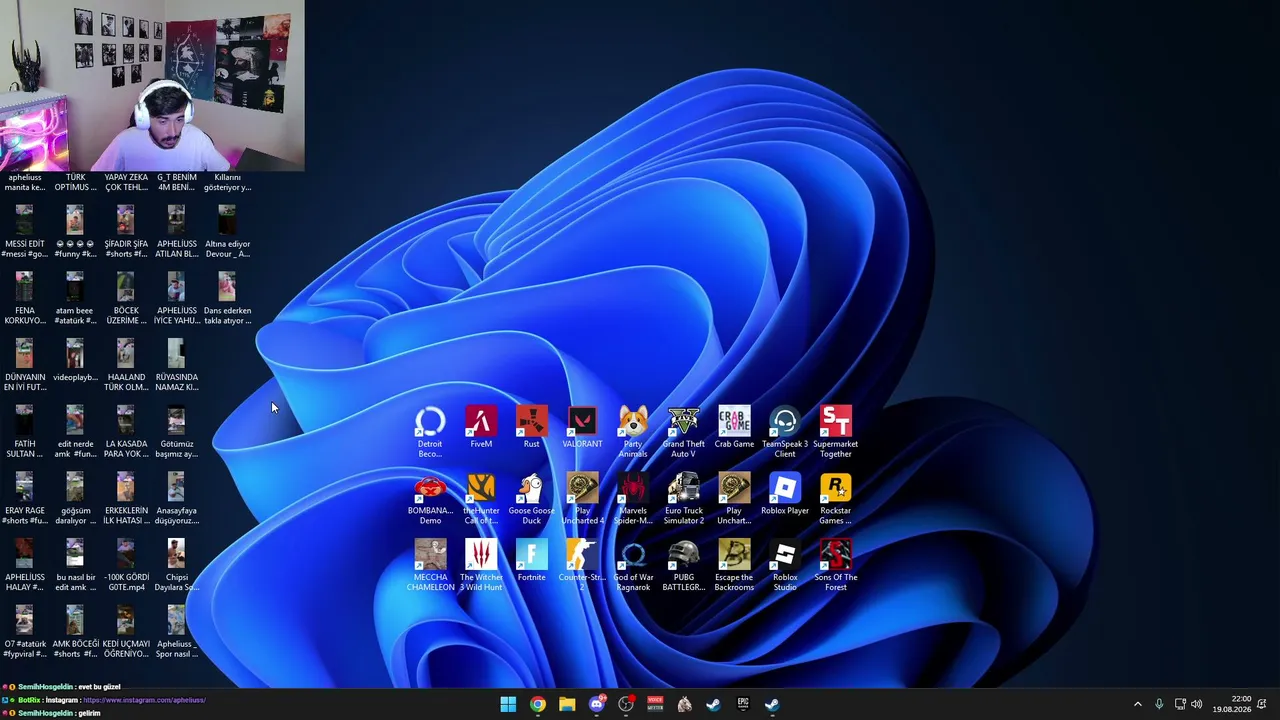The width and height of the screenshot is (1280, 720).
Task: Select the APHELIUSS ATILAN video file
Action: pyautogui.click(x=177, y=232)
